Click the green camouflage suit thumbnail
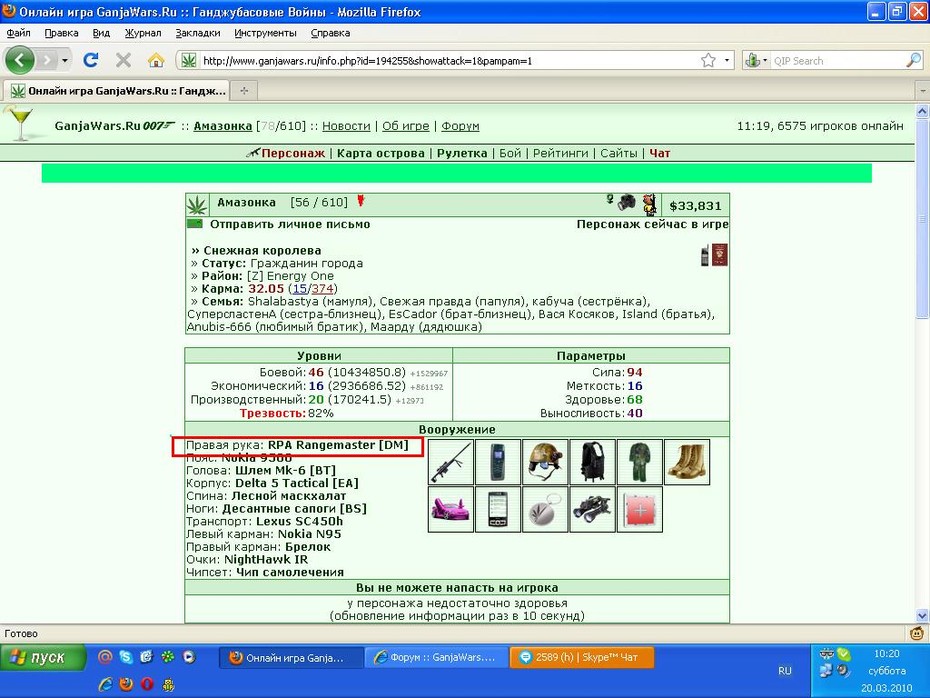 click(639, 462)
